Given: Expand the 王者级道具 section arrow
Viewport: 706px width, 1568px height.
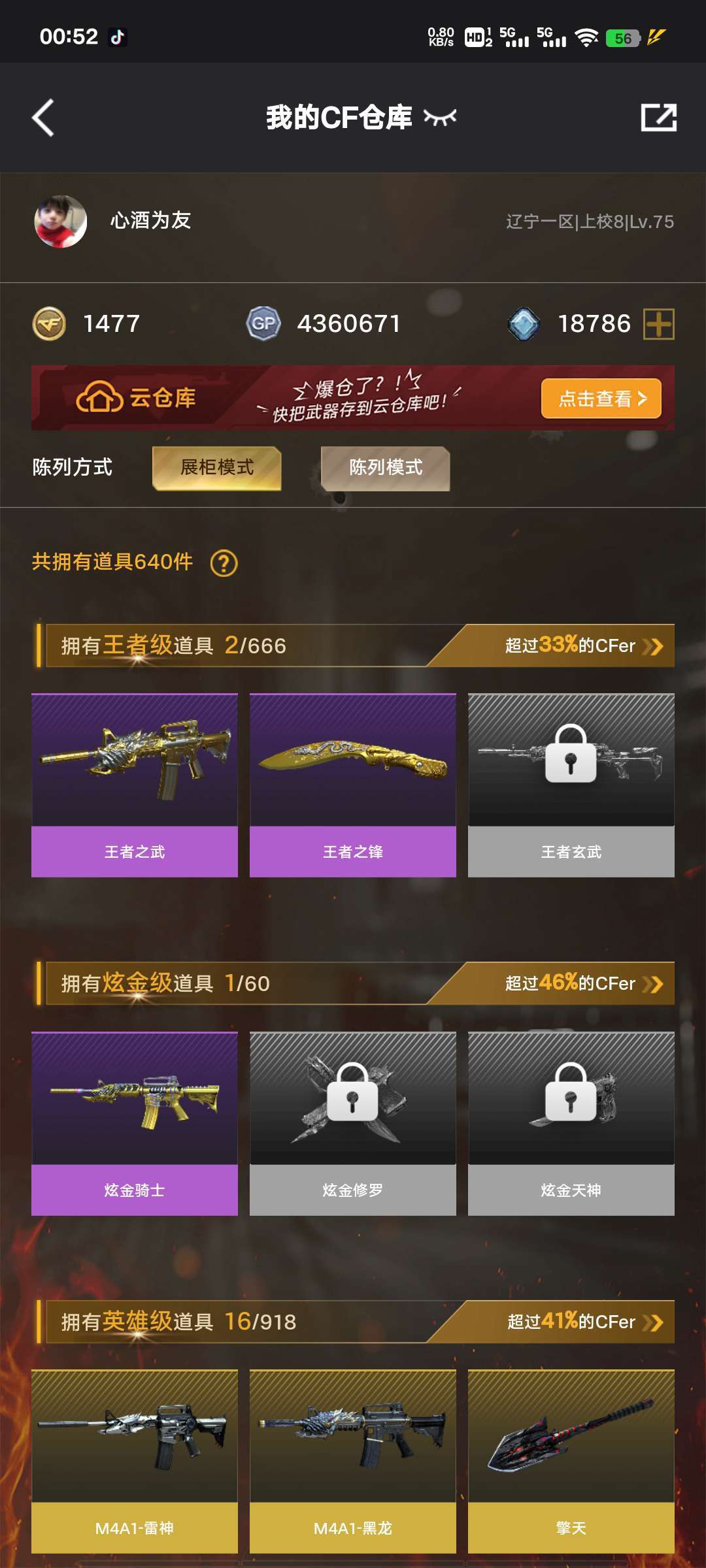Looking at the screenshot, I should [653, 646].
